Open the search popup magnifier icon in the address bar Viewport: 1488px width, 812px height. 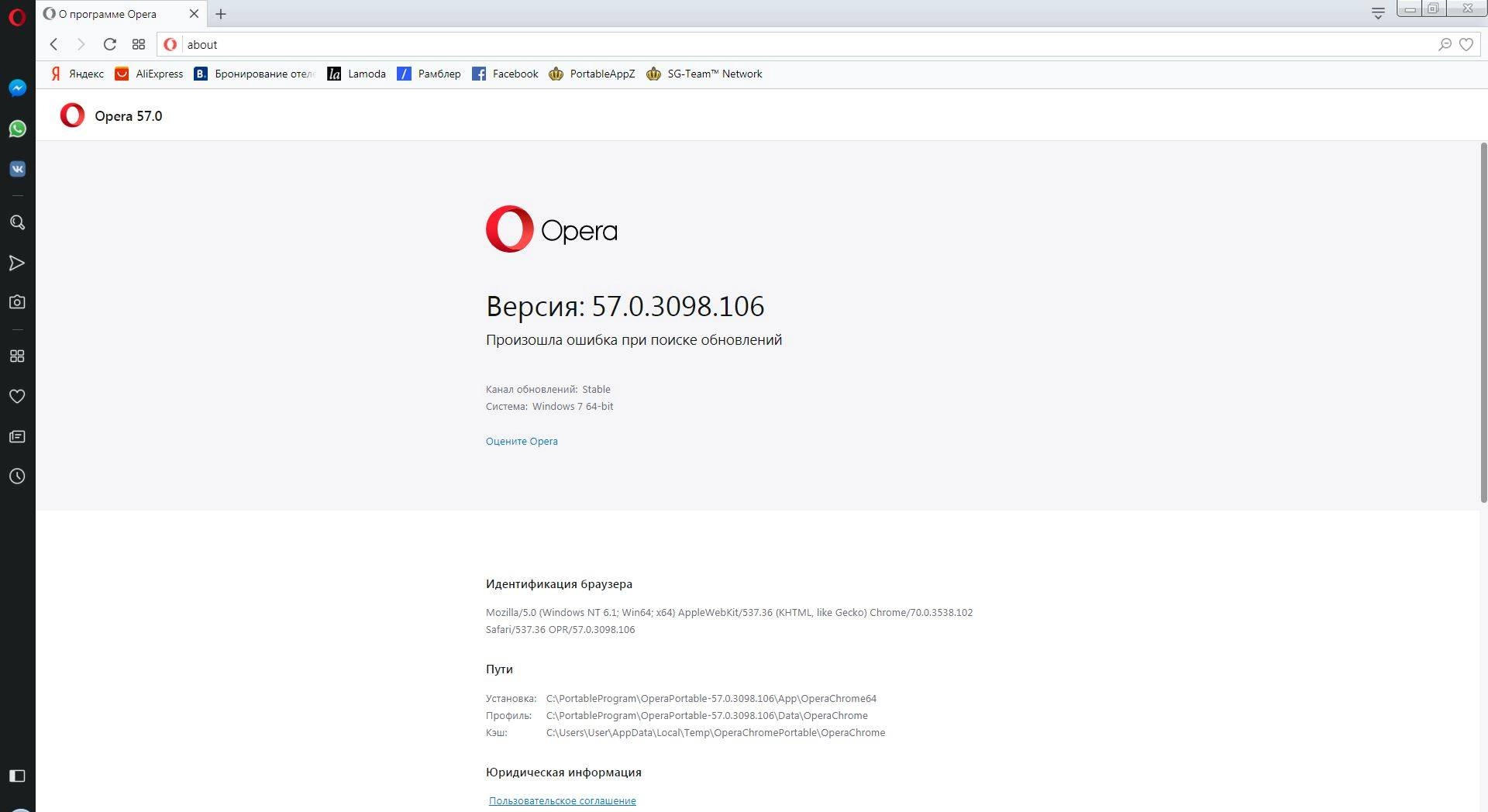pyautogui.click(x=1445, y=45)
